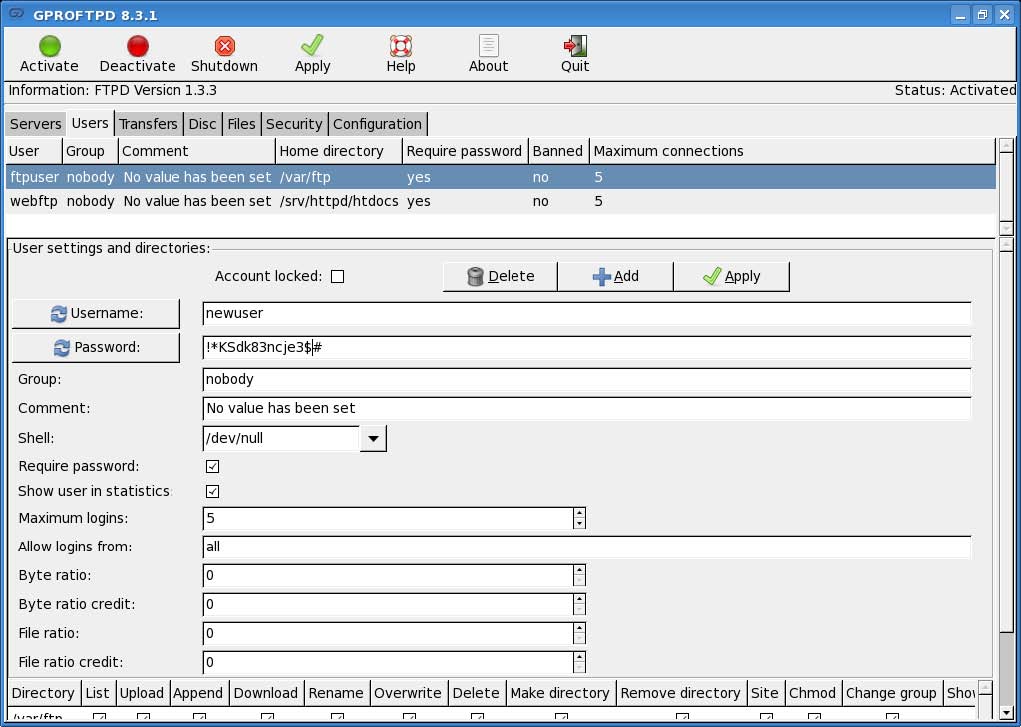Open the Security tab
This screenshot has height=727, width=1021.
tap(294, 124)
